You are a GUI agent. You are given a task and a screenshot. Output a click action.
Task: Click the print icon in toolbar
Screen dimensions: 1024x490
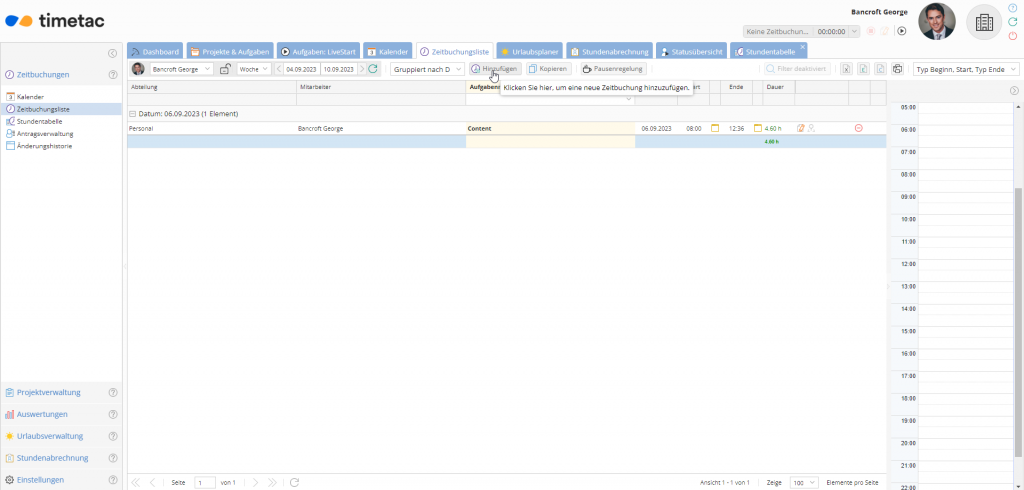(x=897, y=69)
